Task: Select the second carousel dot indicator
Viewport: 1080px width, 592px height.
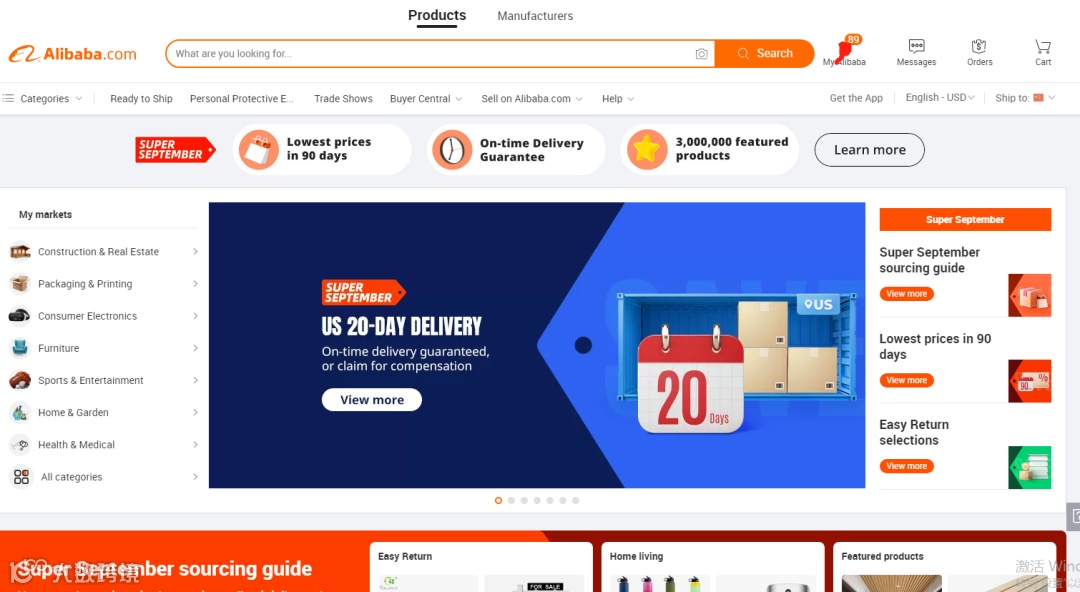Action: point(511,500)
